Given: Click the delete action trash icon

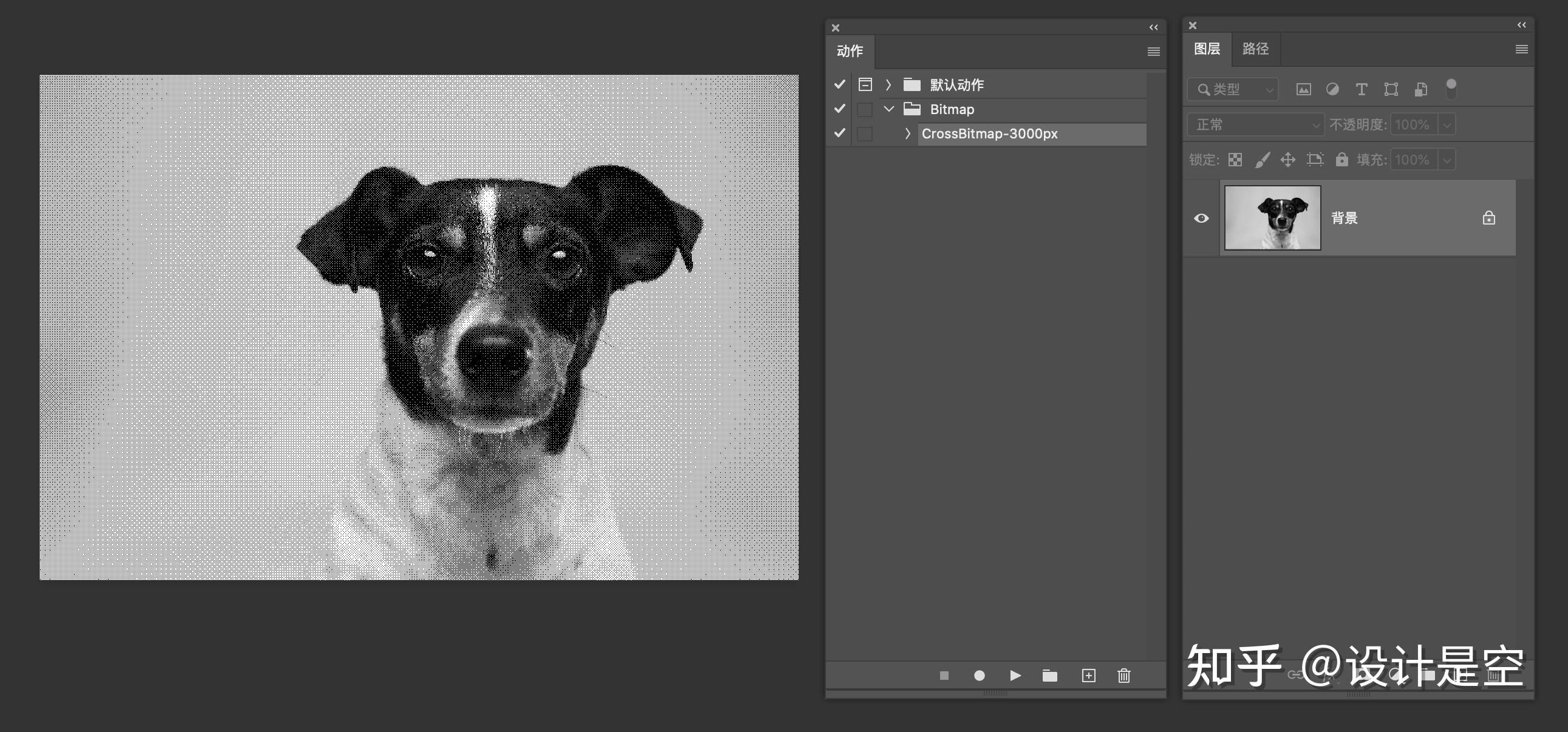Looking at the screenshot, I should pos(1123,676).
